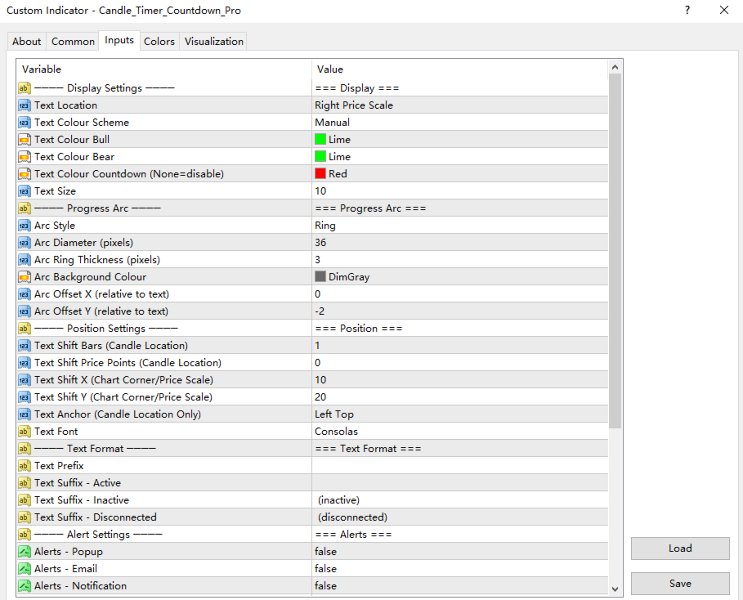Click the boolean icon beside Alerts - Popup
Viewport: 743px width, 600px height.
[x=24, y=551]
